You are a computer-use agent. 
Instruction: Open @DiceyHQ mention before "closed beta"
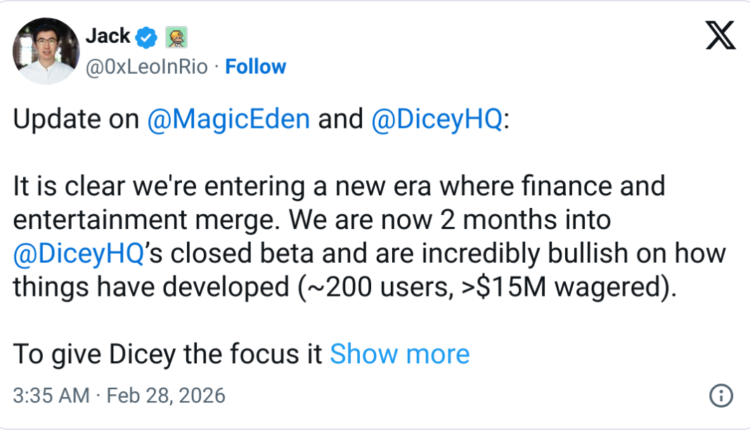point(80,253)
